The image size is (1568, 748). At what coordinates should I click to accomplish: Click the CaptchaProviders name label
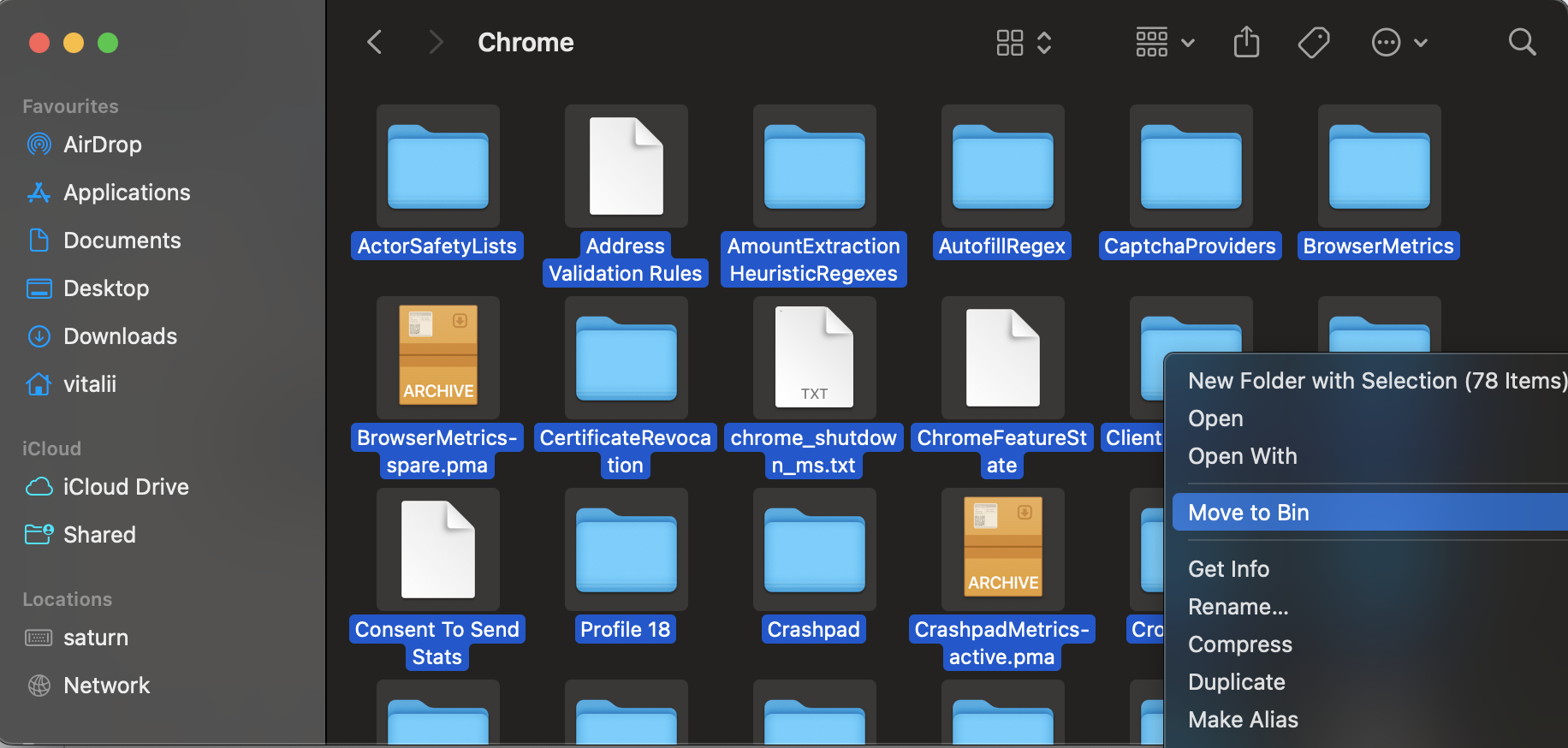[1190, 246]
